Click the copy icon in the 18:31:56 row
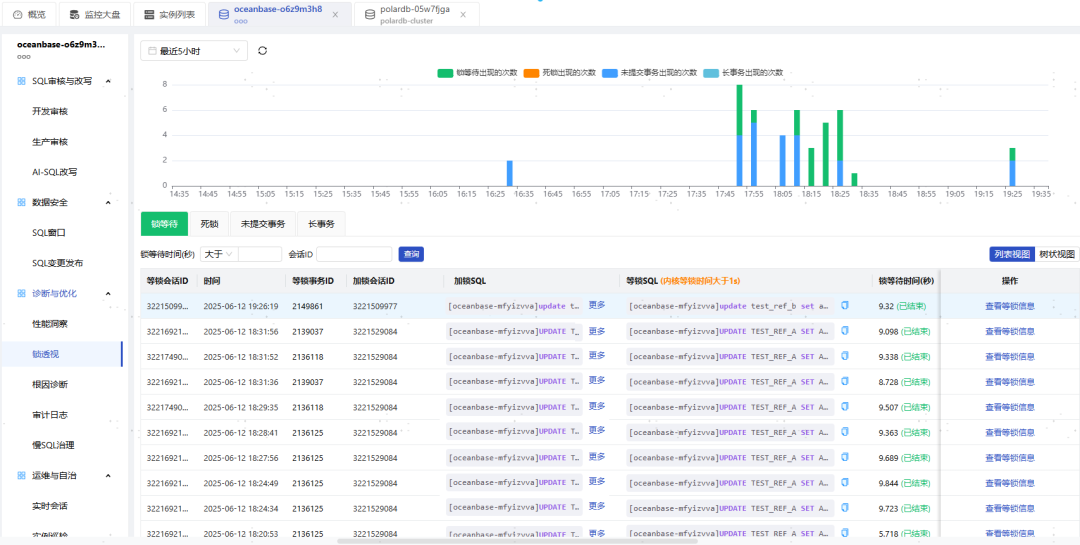This screenshot has width=1080, height=545. pyautogui.click(x=844, y=331)
